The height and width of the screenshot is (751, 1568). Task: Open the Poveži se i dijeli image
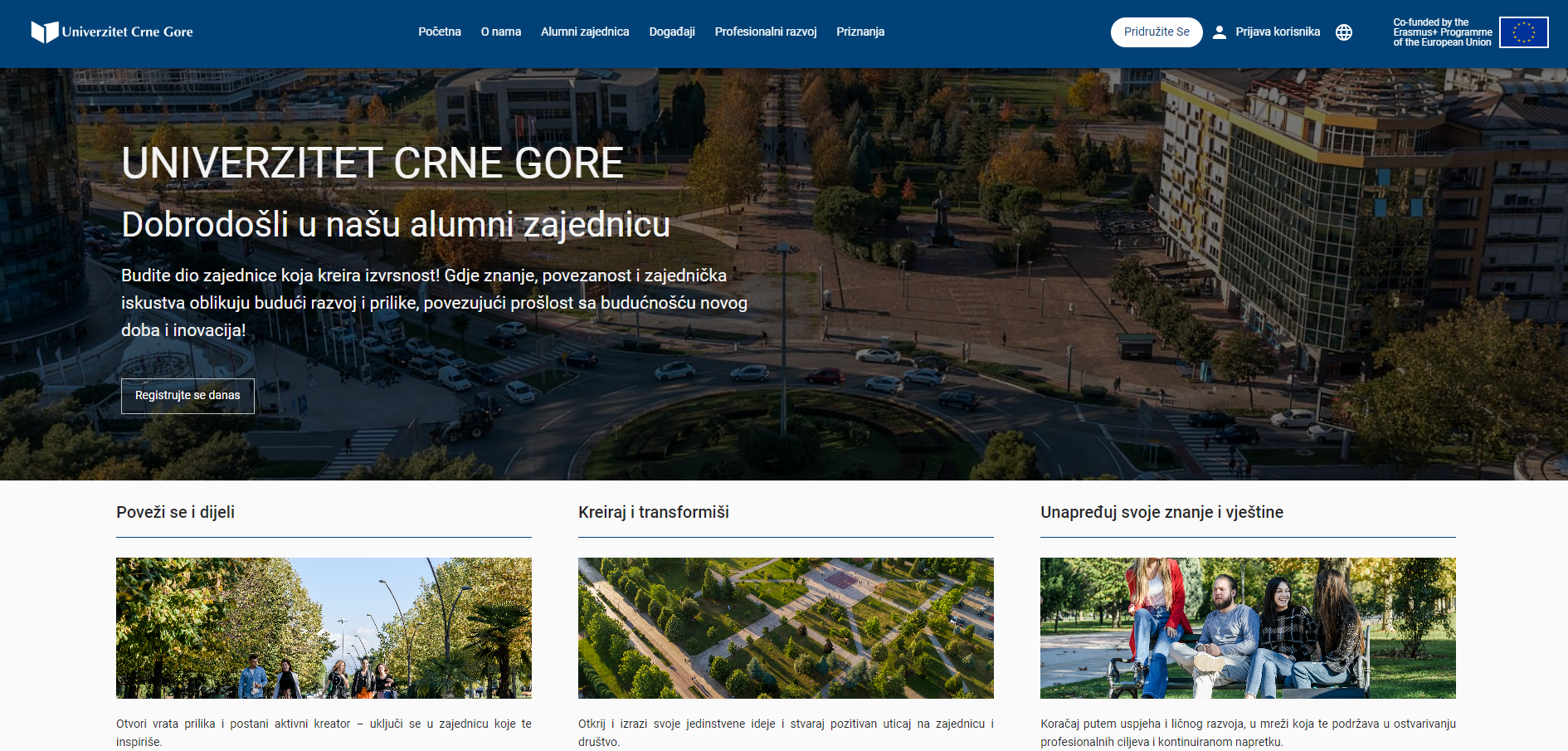tap(324, 628)
